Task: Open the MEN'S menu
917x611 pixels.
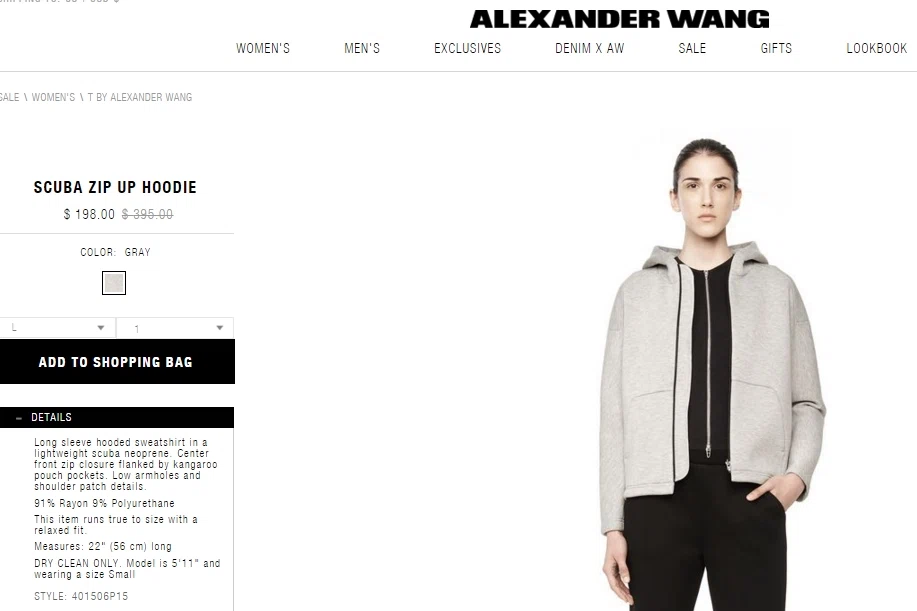Action: 362,49
